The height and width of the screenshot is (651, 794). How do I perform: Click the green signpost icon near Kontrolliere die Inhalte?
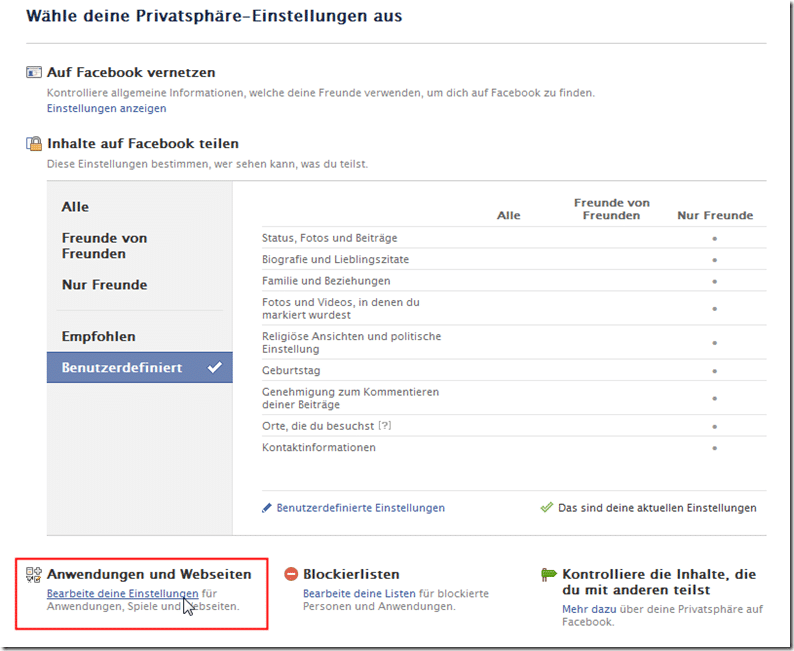tap(548, 575)
